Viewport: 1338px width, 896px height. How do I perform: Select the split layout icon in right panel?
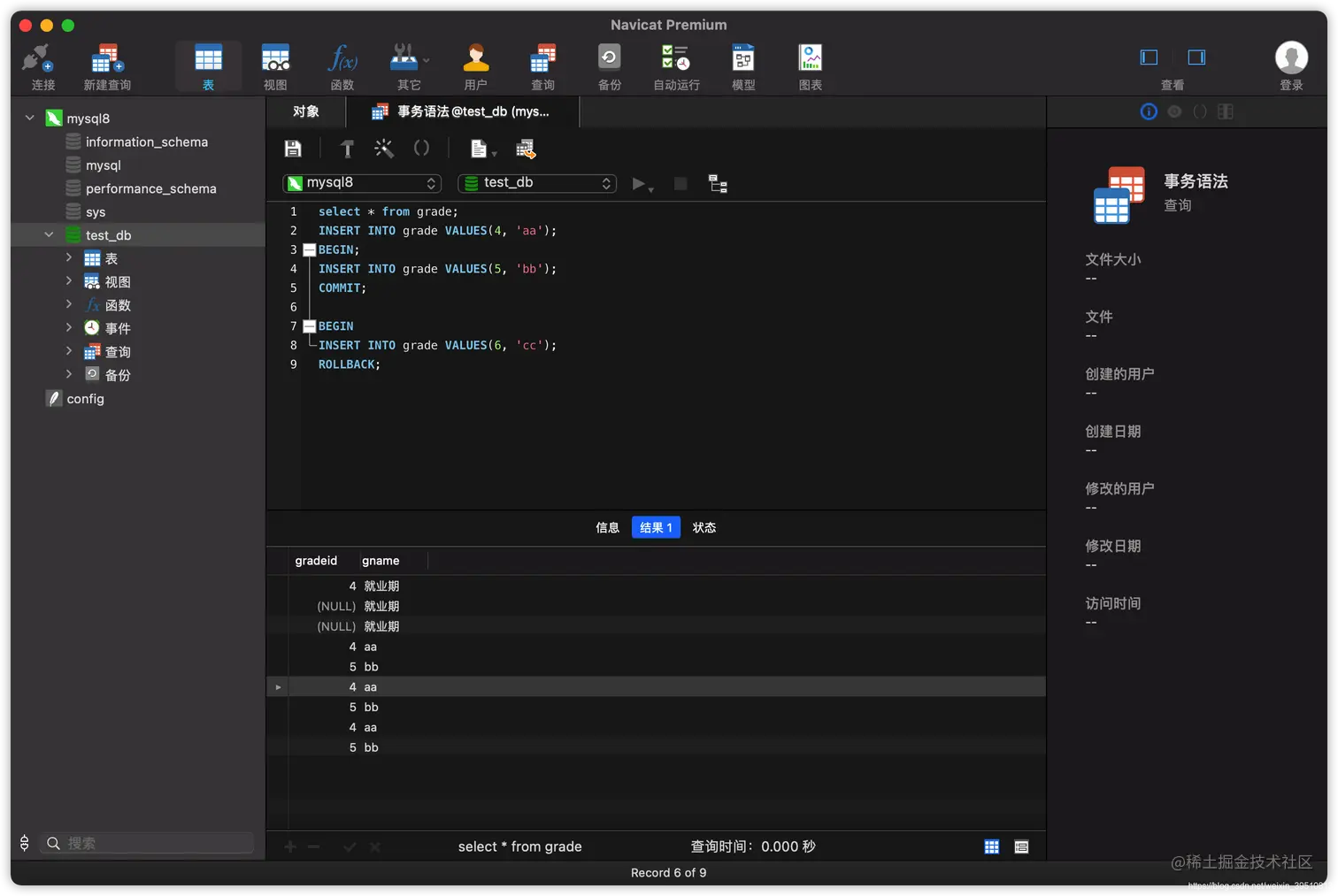coord(1226,111)
